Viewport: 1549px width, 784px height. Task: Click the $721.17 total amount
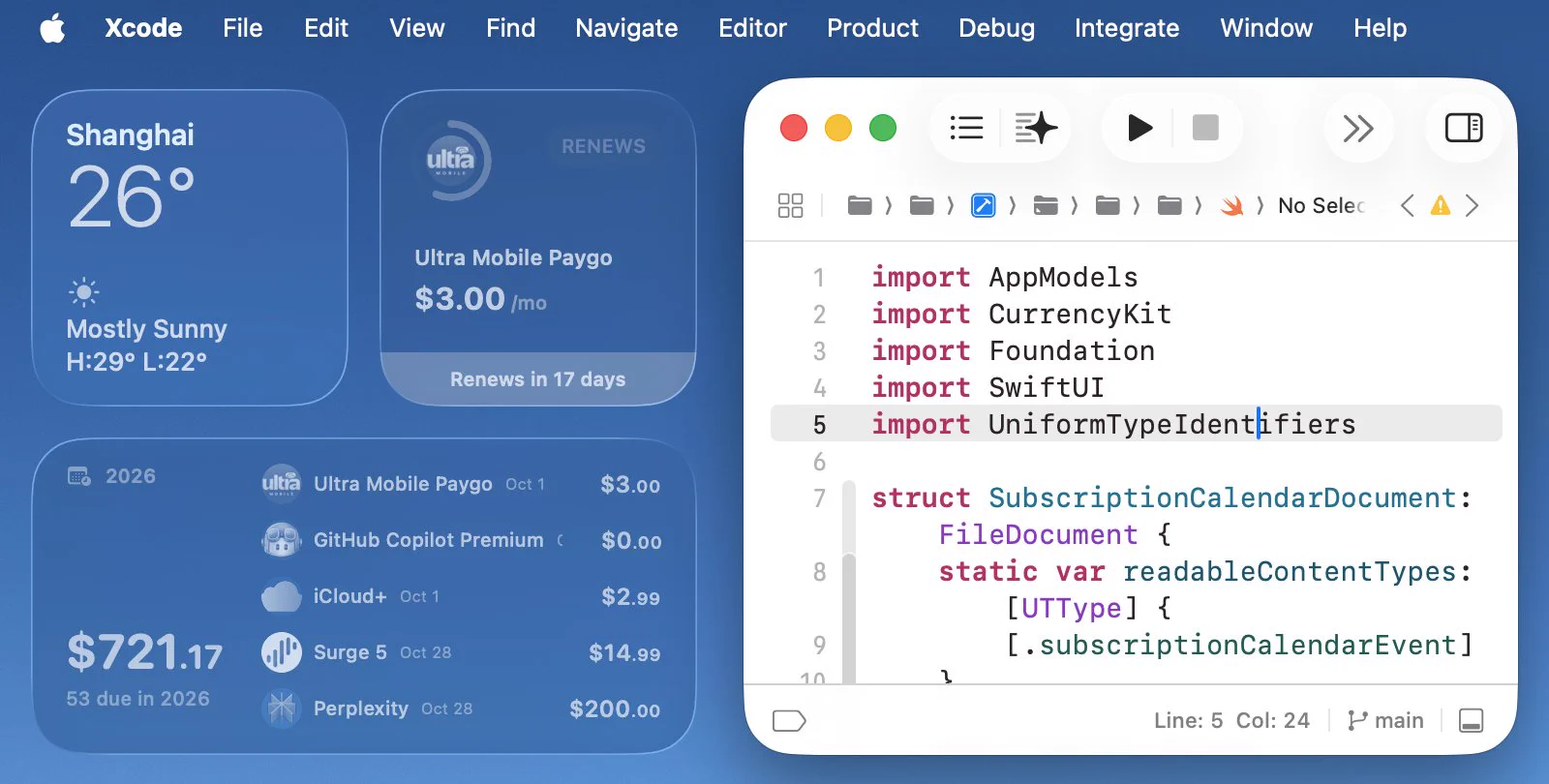(145, 651)
